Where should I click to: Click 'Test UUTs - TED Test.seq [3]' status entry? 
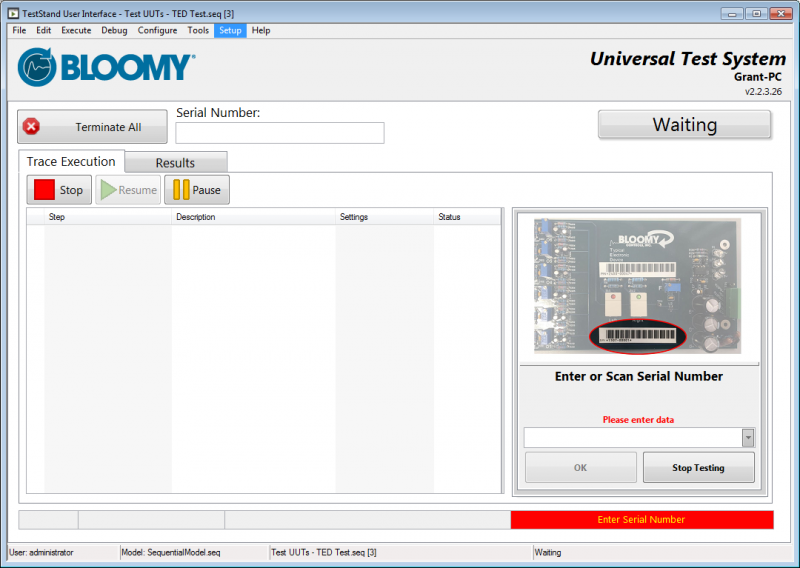tap(324, 552)
